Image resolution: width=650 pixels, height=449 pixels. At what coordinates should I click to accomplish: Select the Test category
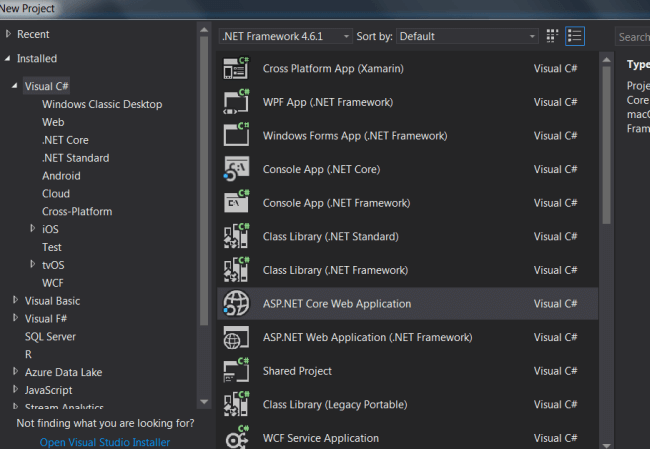coord(52,247)
